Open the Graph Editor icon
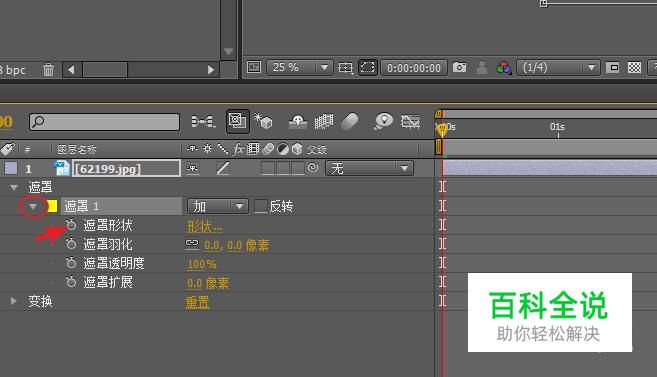657x377 pixels. [410, 122]
